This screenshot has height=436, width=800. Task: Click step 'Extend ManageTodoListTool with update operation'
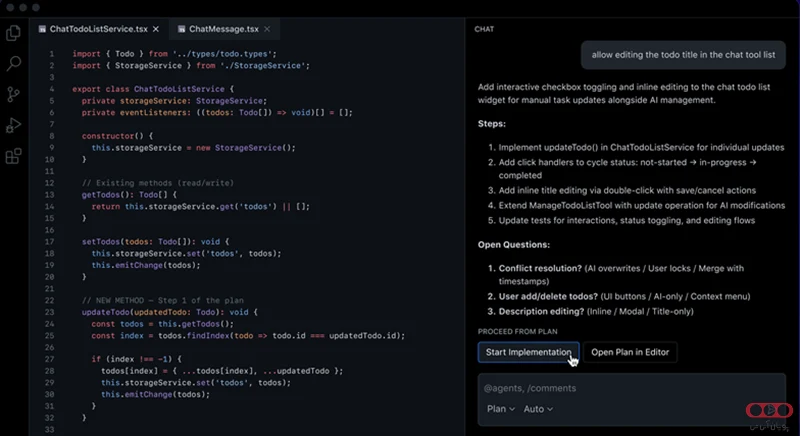[x=642, y=206]
